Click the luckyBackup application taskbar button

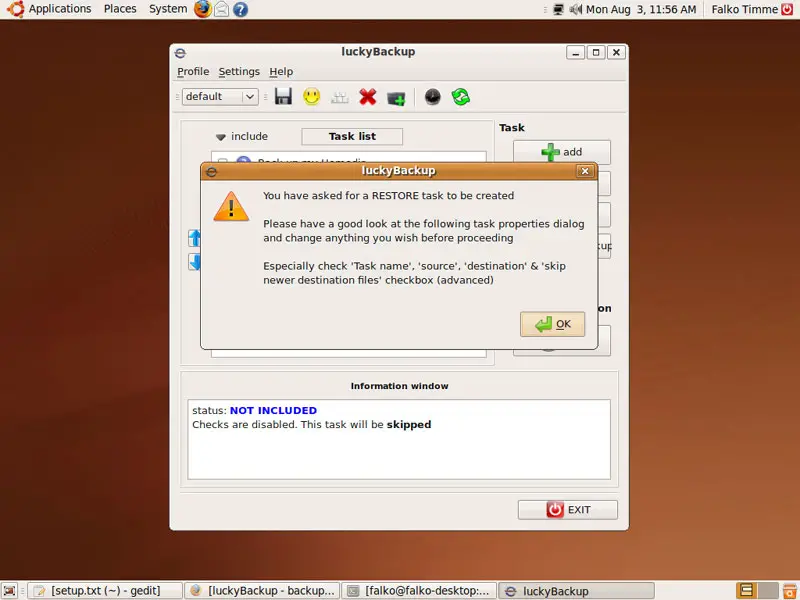point(577,591)
